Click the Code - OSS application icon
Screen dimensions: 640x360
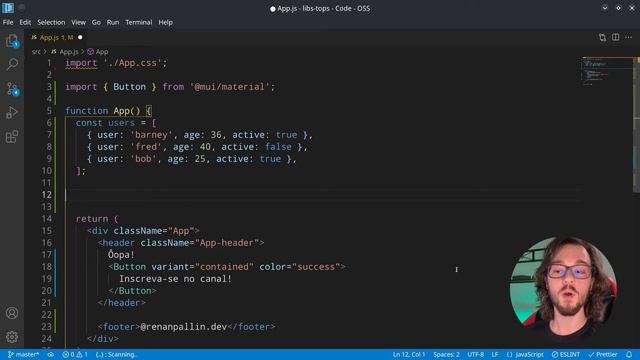coord(8,8)
